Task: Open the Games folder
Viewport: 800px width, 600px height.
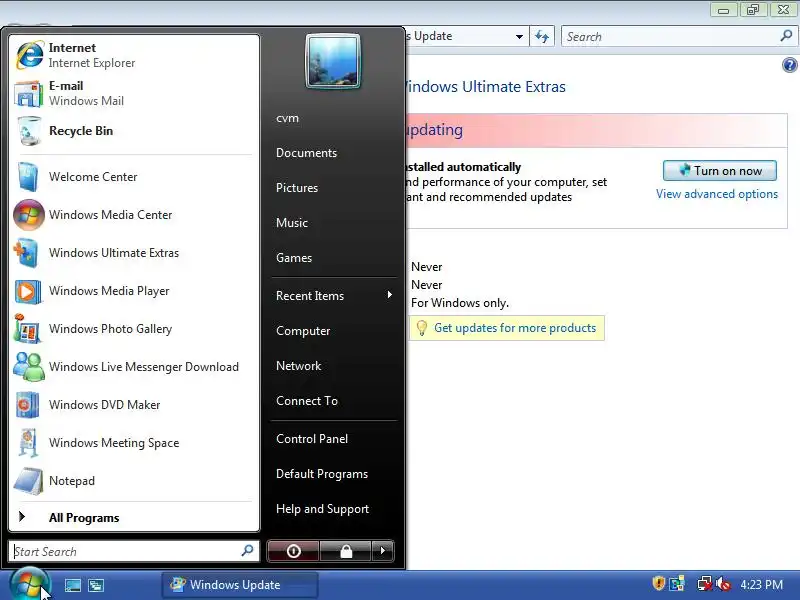Action: [x=293, y=258]
